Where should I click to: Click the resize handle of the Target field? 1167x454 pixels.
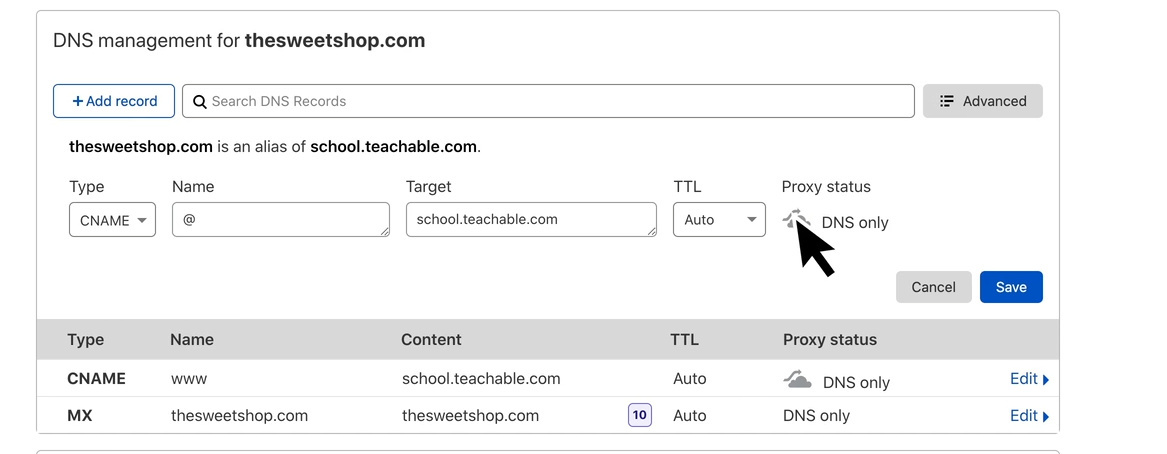click(x=651, y=231)
